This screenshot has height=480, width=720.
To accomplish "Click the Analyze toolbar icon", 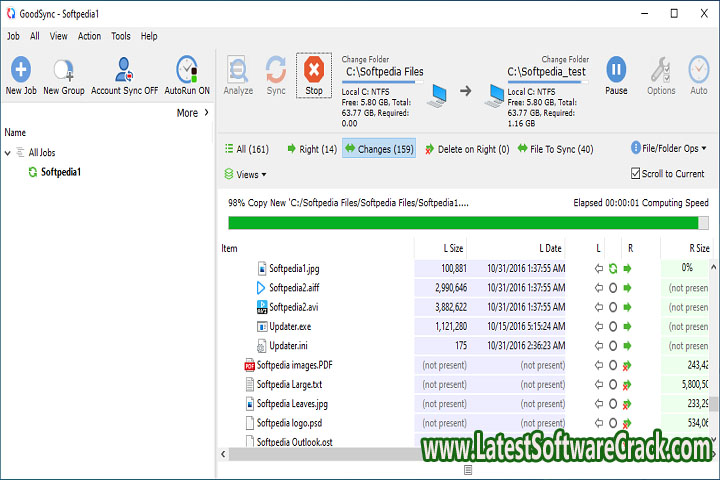I will click(x=238, y=70).
